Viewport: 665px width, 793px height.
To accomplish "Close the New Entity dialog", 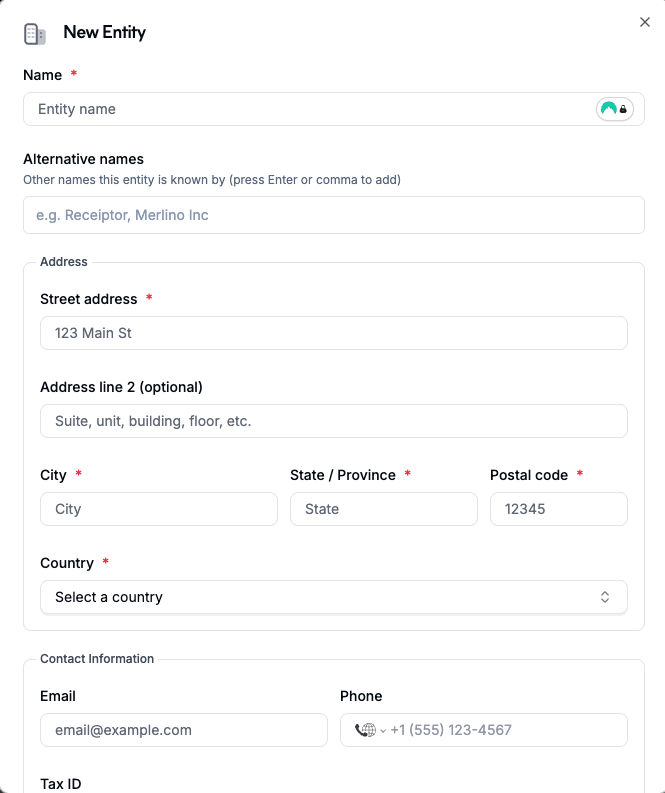I will pos(645,22).
